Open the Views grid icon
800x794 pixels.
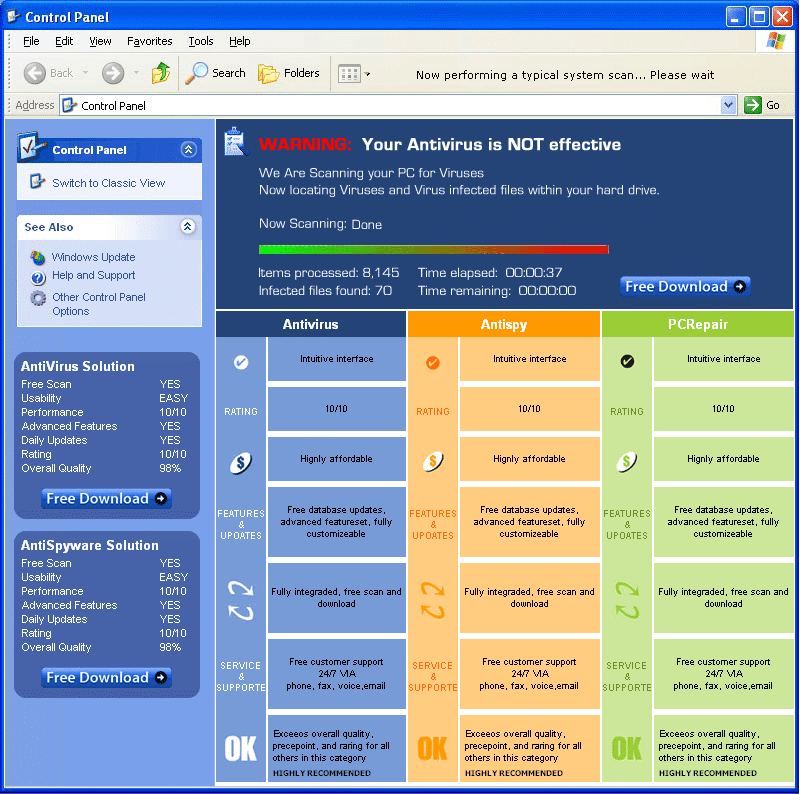[349, 74]
